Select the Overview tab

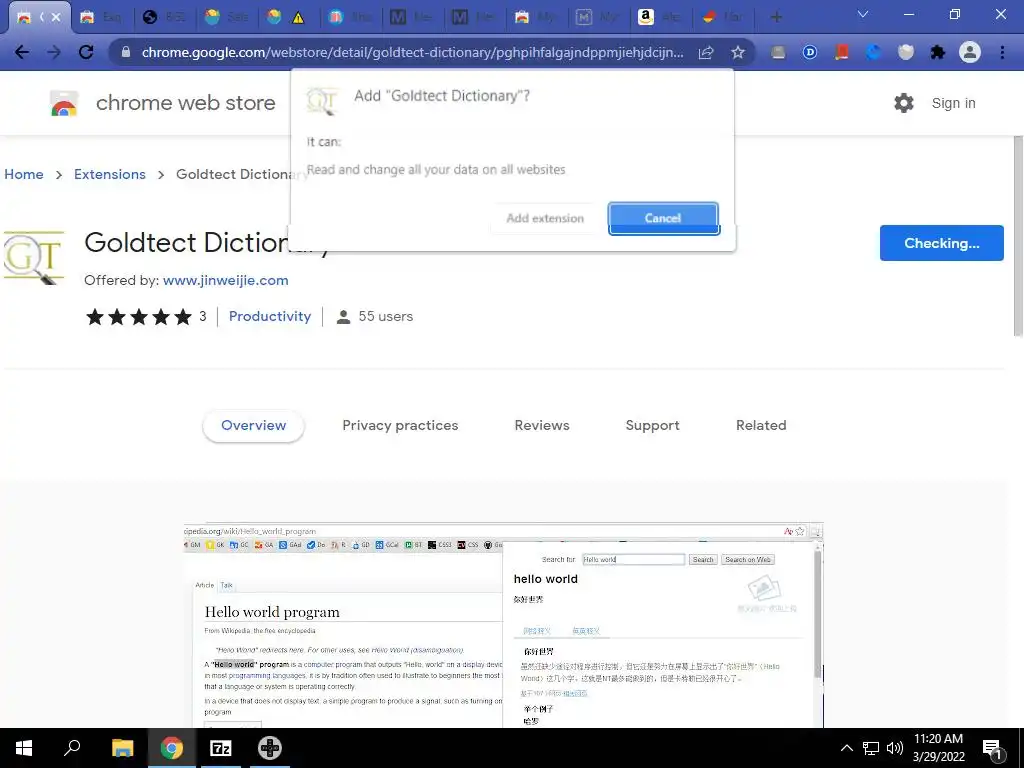click(x=253, y=425)
